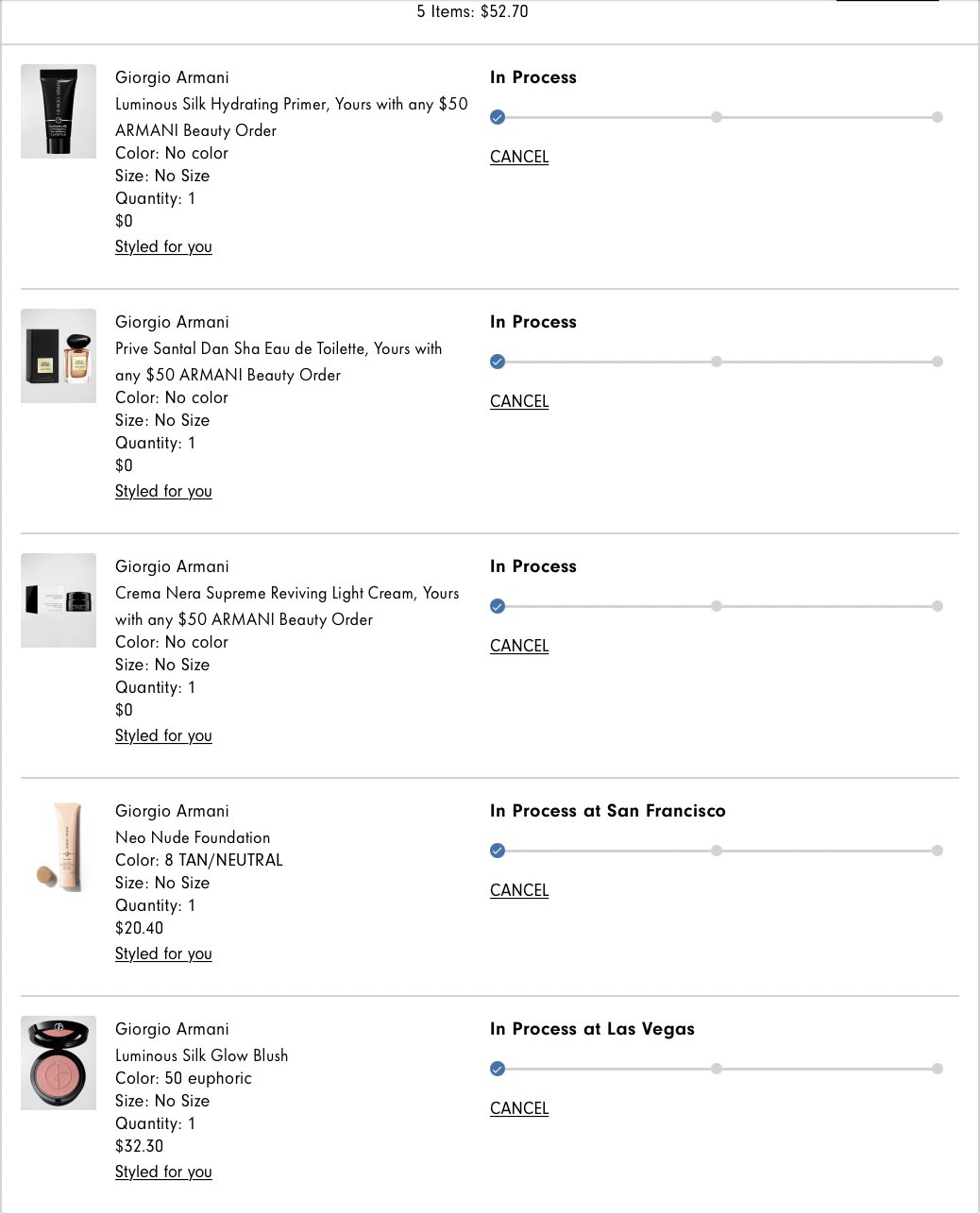Cancel the Luminous Silk Glow Blush order
Image resolution: width=980 pixels, height=1214 pixels.
coord(518,1107)
